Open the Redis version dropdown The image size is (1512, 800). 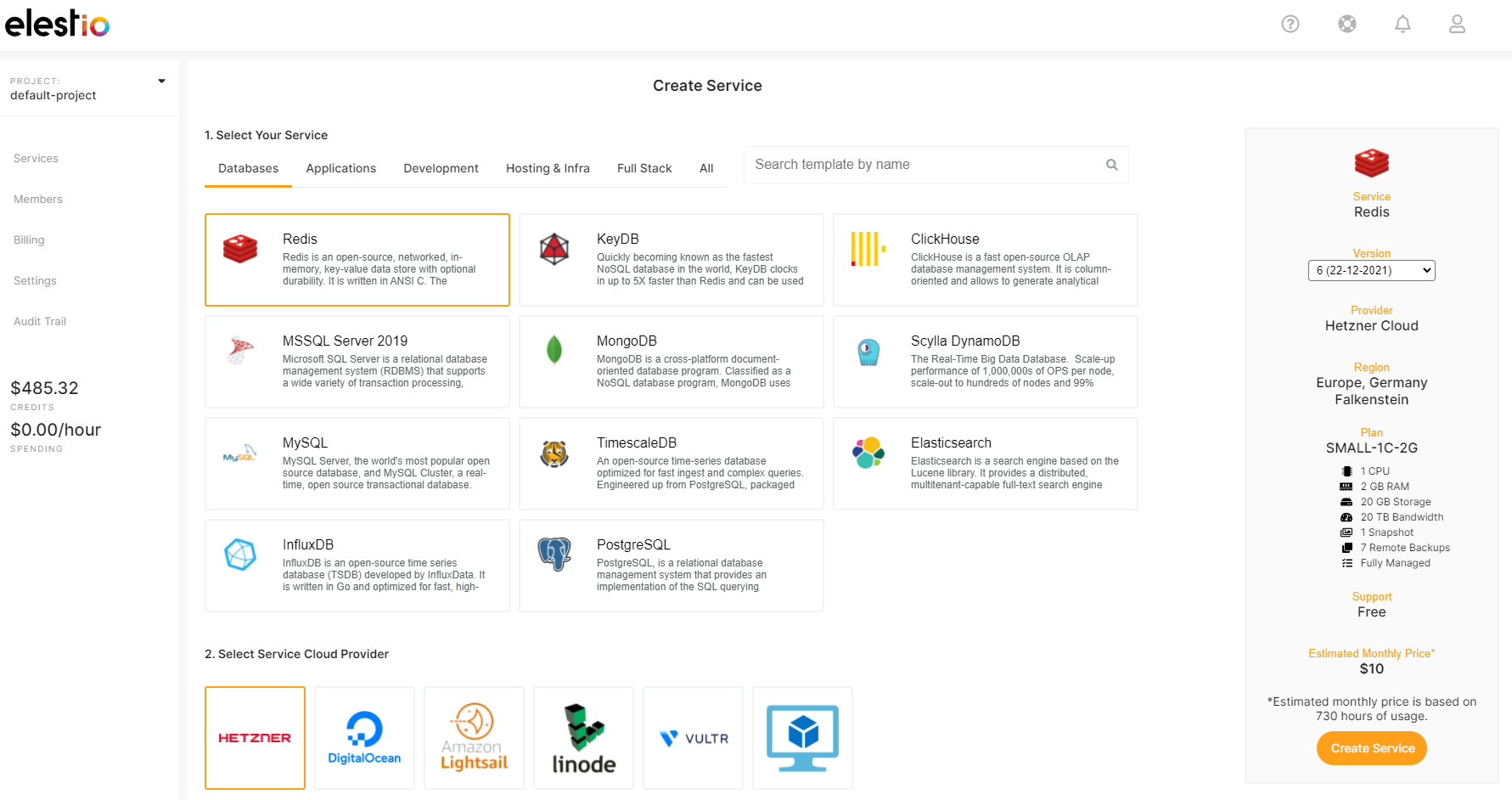pyautogui.click(x=1371, y=270)
